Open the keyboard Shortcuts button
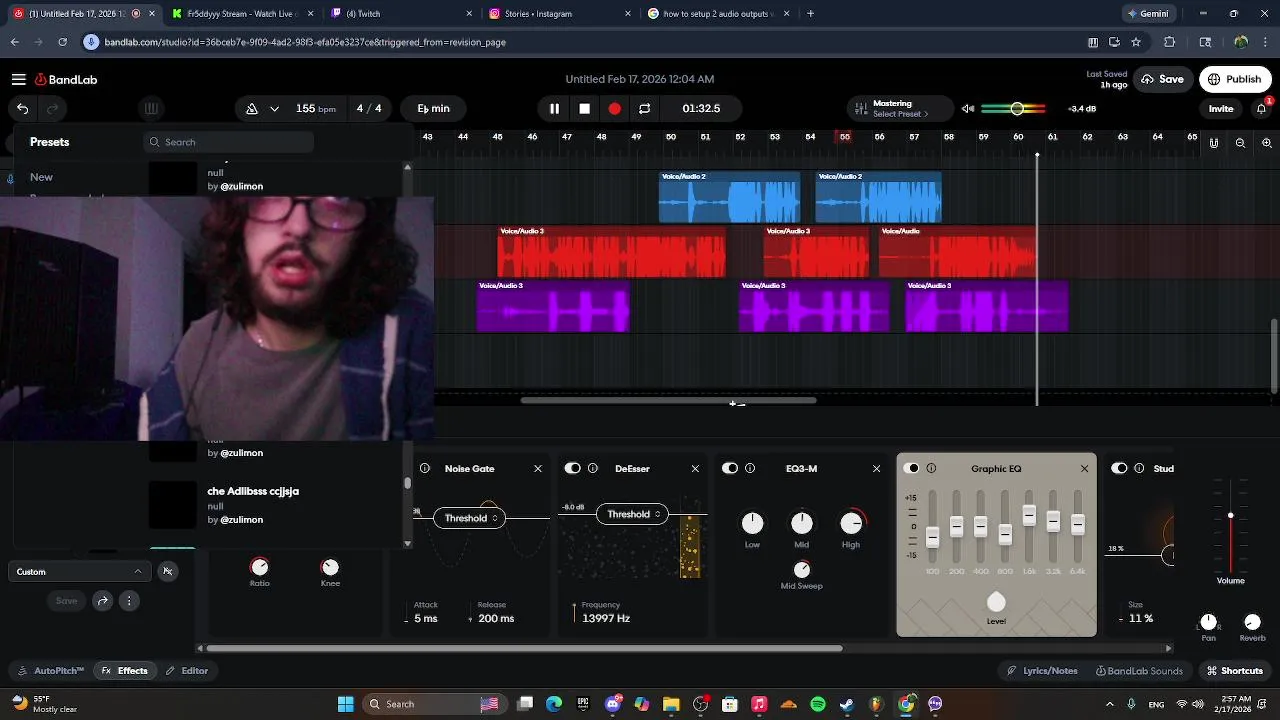1280x720 pixels. (1235, 671)
